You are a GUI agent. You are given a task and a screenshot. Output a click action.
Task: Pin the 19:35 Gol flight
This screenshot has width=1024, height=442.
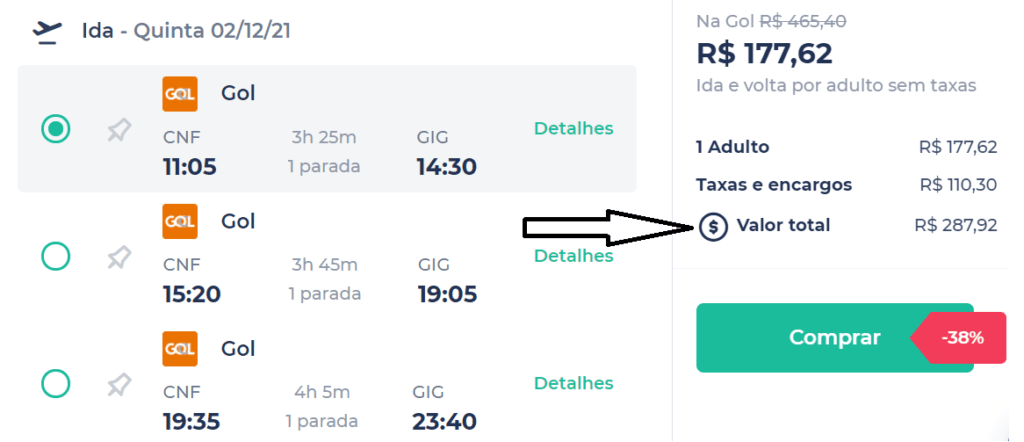119,385
